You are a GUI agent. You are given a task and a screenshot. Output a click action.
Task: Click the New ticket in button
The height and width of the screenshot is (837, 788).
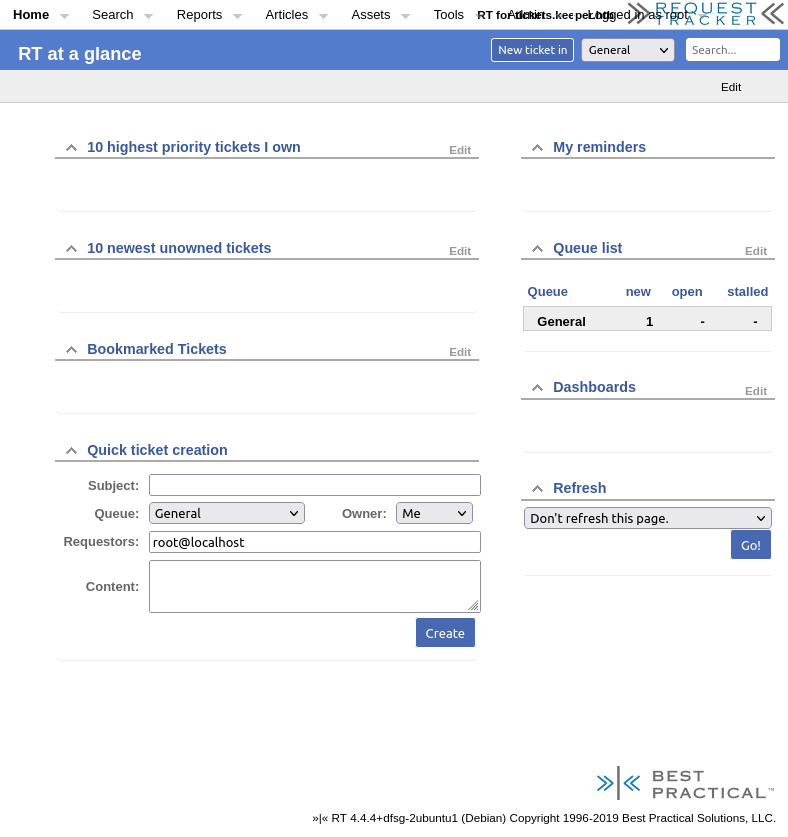(532, 50)
